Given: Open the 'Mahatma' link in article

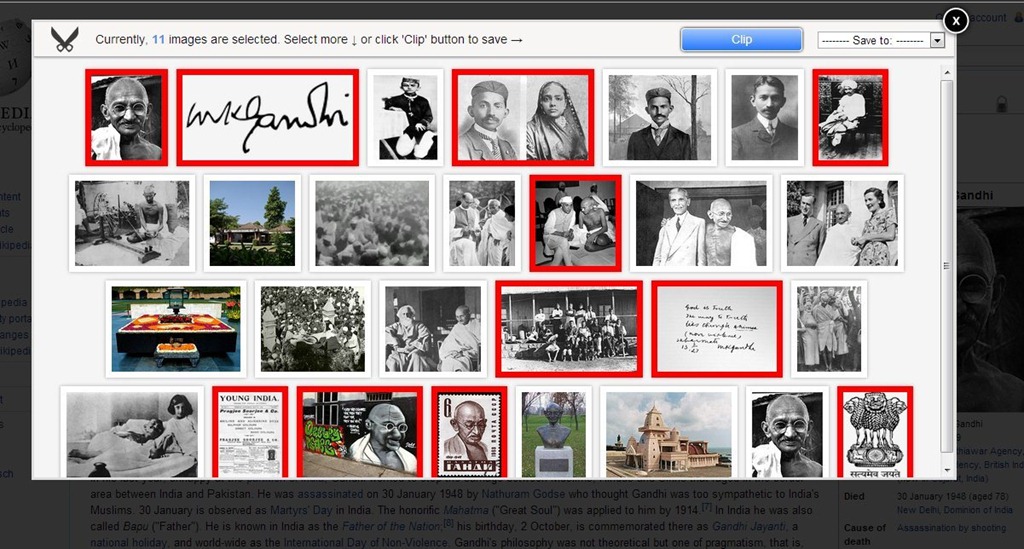Looking at the screenshot, I should [466, 510].
